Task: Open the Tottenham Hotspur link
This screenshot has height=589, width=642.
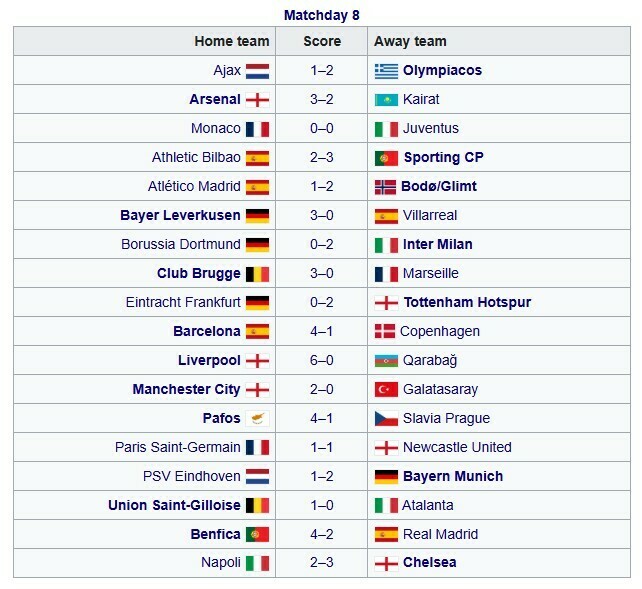Action: coord(467,303)
